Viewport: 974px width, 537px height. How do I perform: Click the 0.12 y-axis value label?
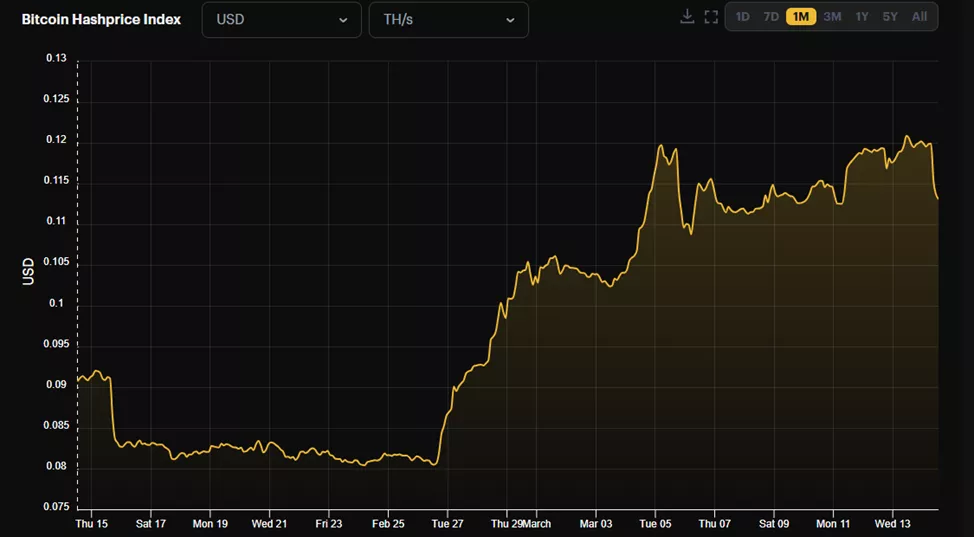(56, 140)
